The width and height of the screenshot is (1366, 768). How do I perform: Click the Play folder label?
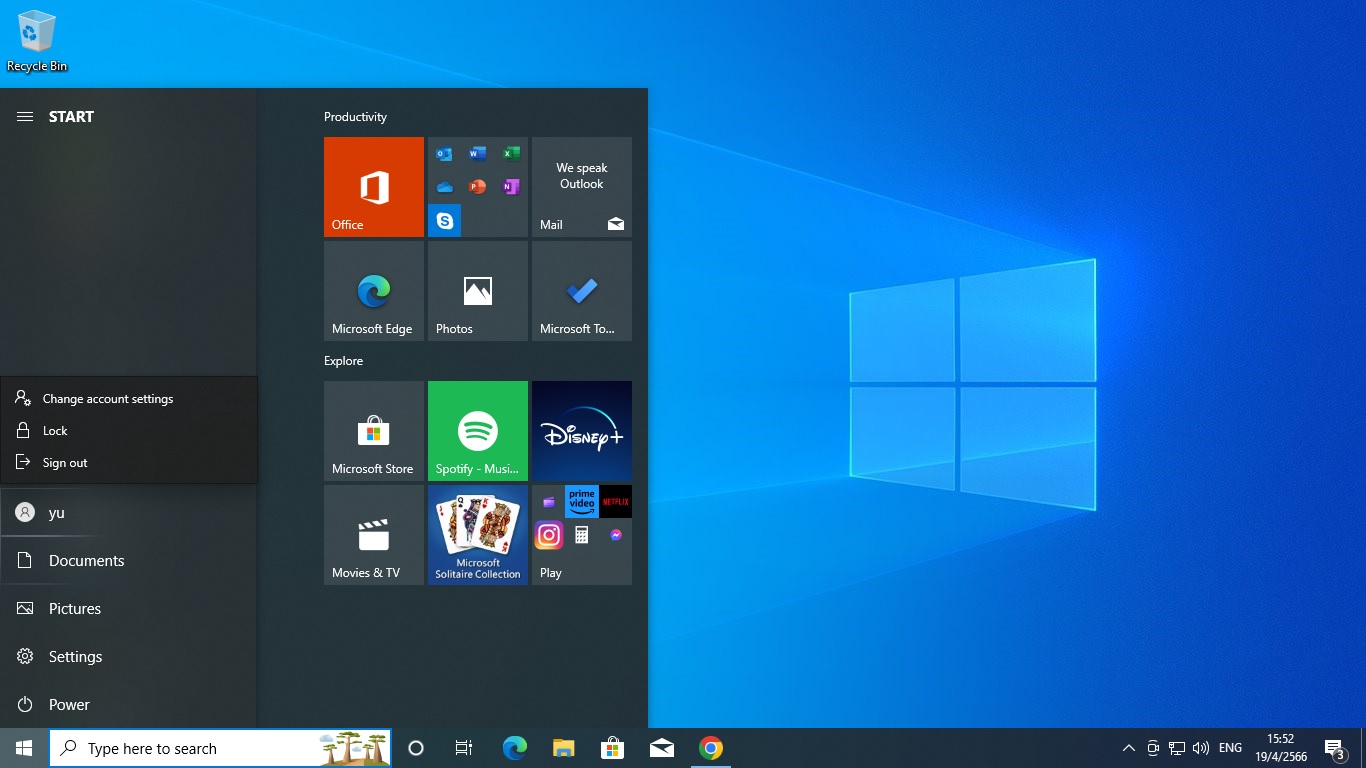click(x=551, y=573)
